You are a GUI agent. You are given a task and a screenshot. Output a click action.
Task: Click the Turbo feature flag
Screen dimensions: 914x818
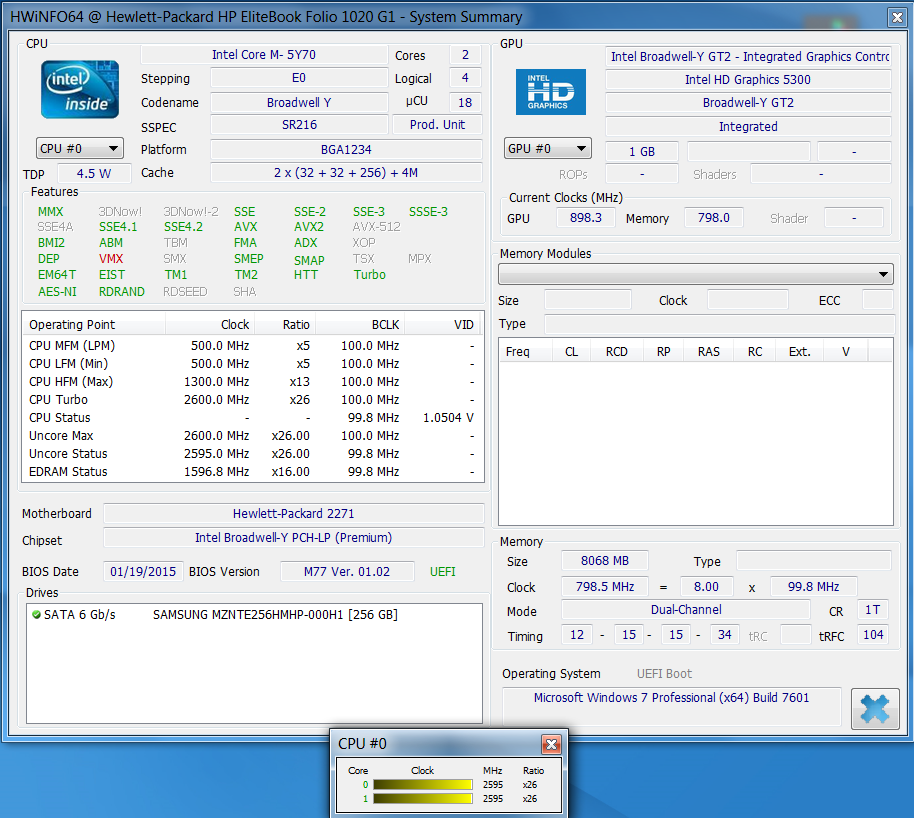coord(370,275)
